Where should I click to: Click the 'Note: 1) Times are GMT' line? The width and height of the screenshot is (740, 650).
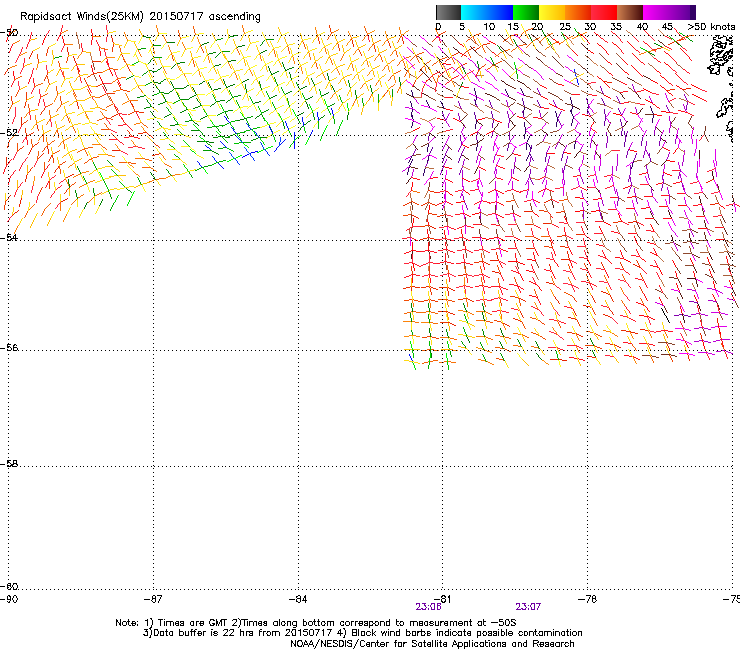[316, 623]
